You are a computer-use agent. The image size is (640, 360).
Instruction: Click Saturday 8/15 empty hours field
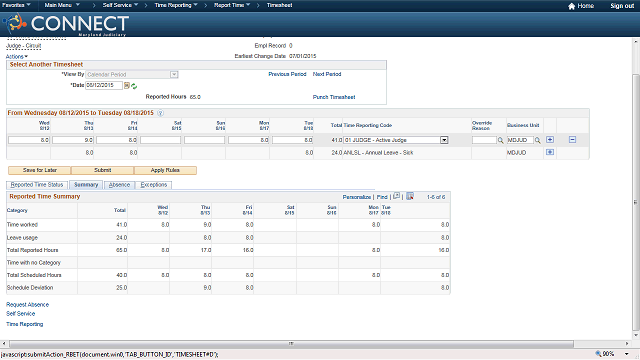[160, 140]
